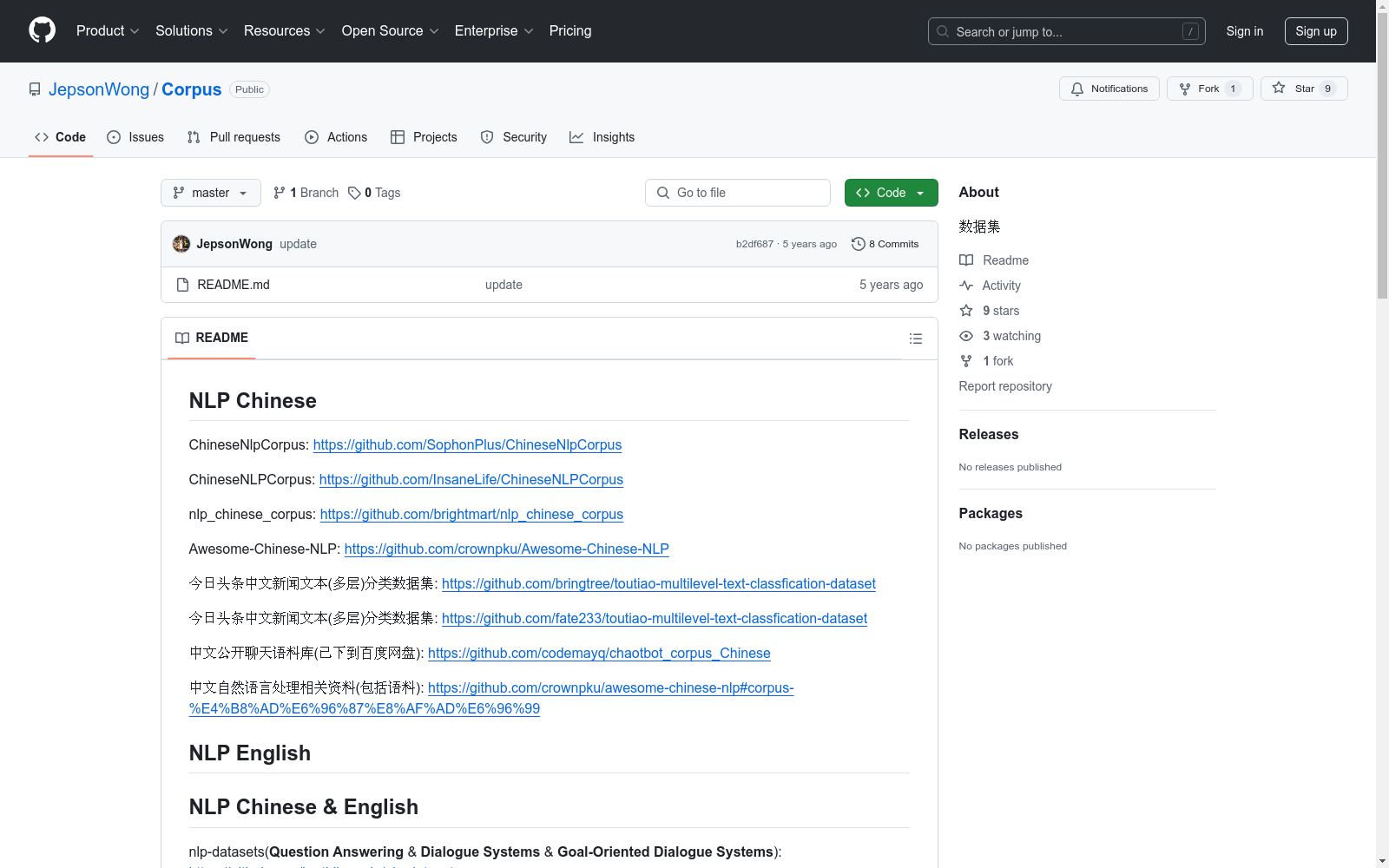Click the Star button's star icon
The height and width of the screenshot is (868, 1389).
pos(1279,88)
